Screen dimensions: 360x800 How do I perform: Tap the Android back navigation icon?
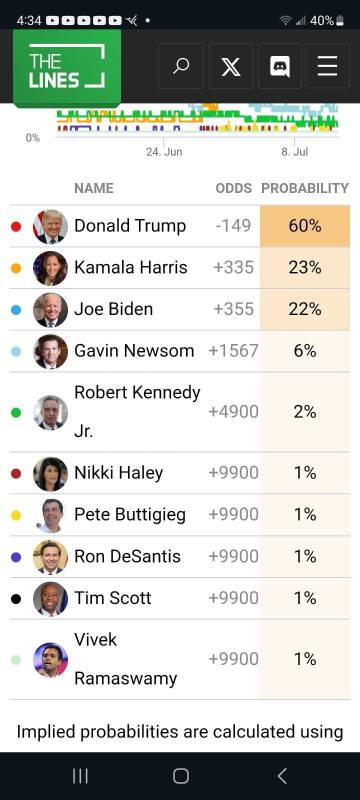pyautogui.click(x=282, y=776)
